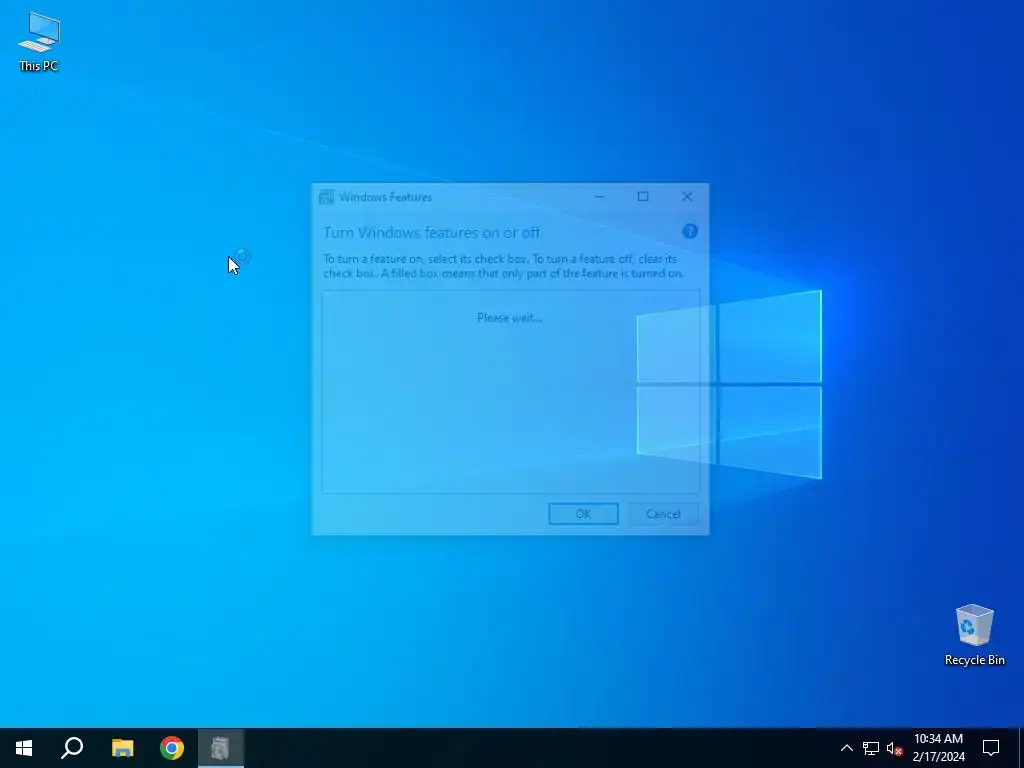Launch Google Chrome from the taskbar
This screenshot has height=768, width=1024.
[172, 748]
